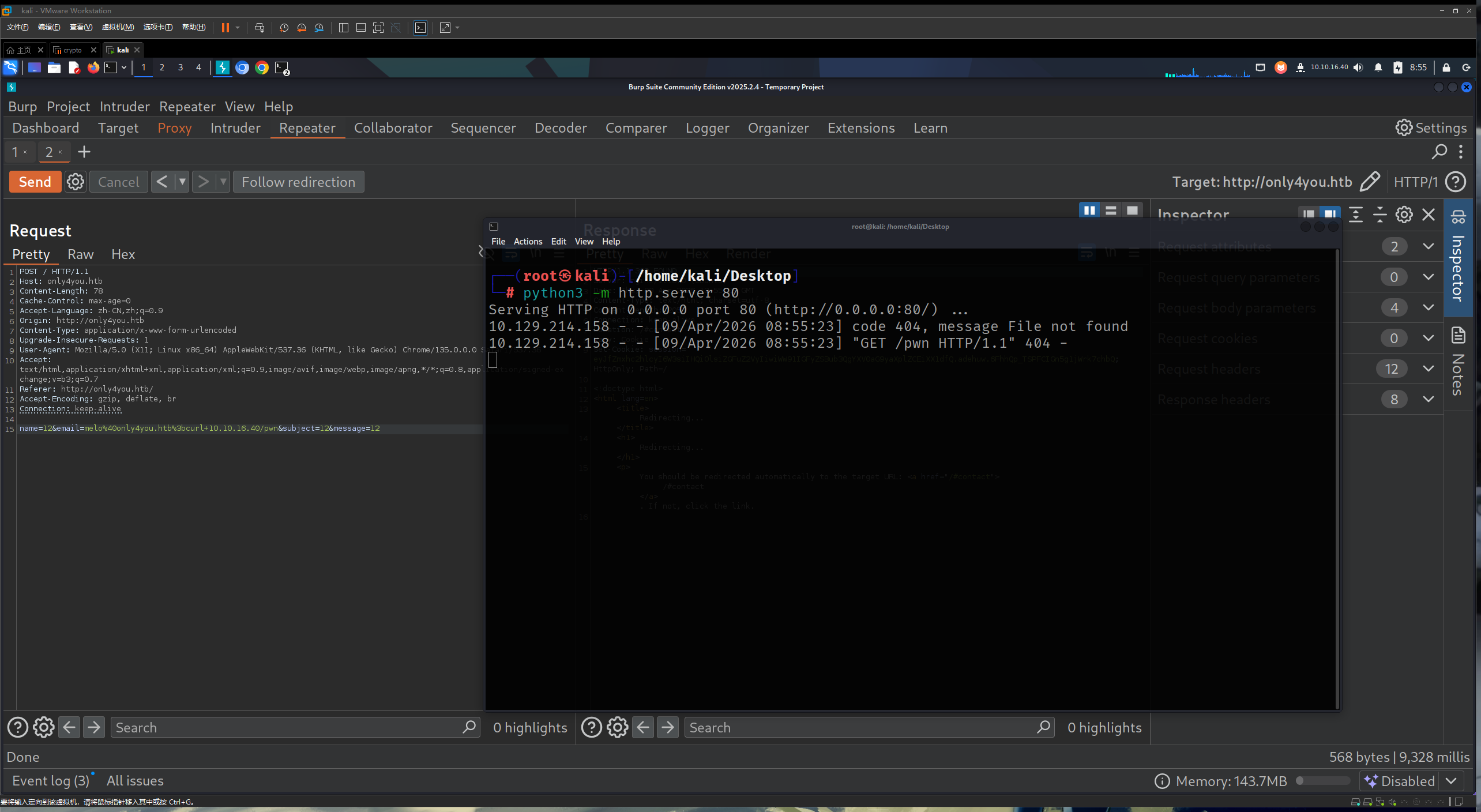Dock the Inspector to the right side
Image resolution: width=1481 pixels, height=812 pixels.
(x=1330, y=214)
